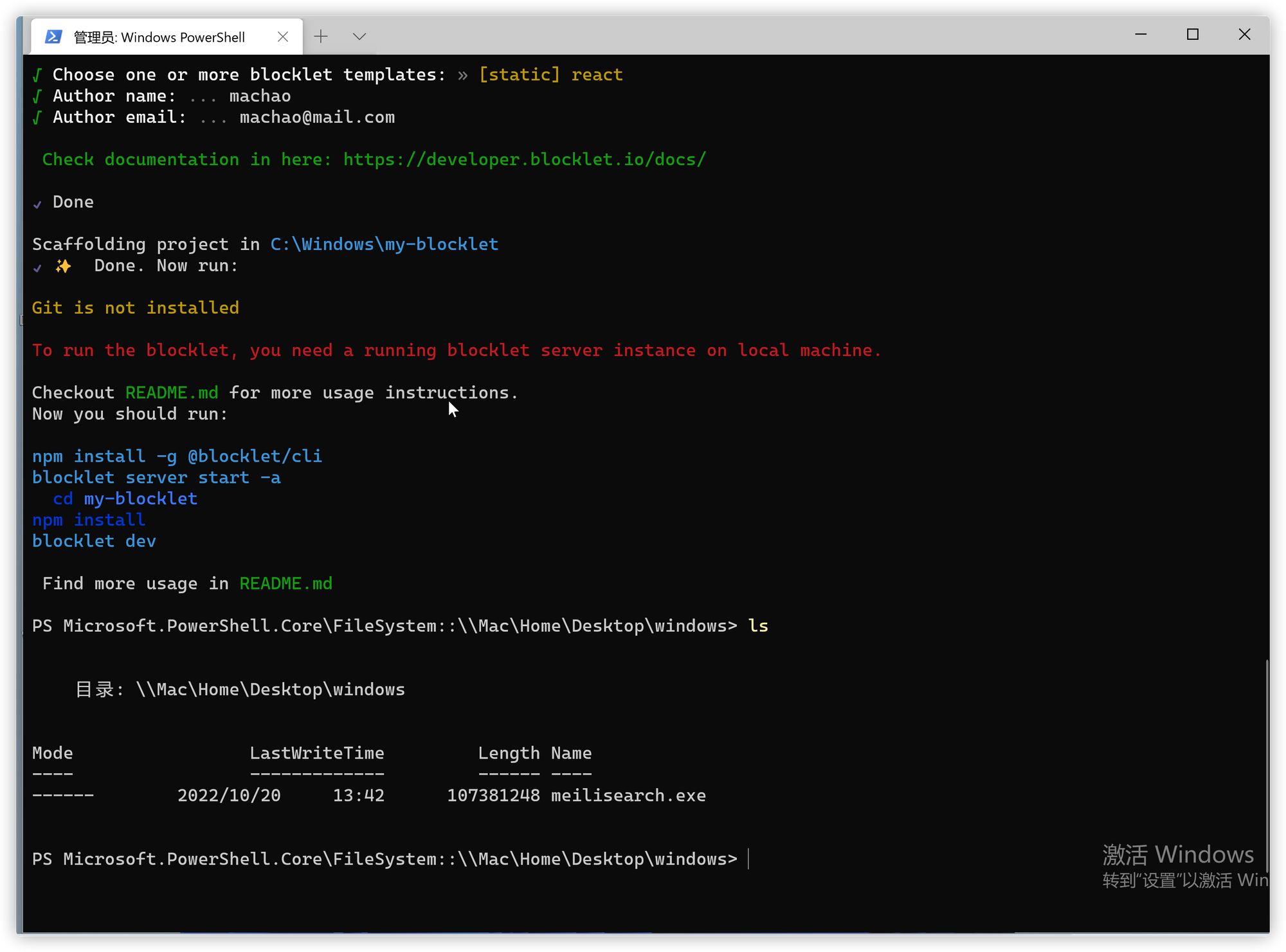Click the ls command after the prompt
Screen dimensions: 1286x952
point(758,625)
